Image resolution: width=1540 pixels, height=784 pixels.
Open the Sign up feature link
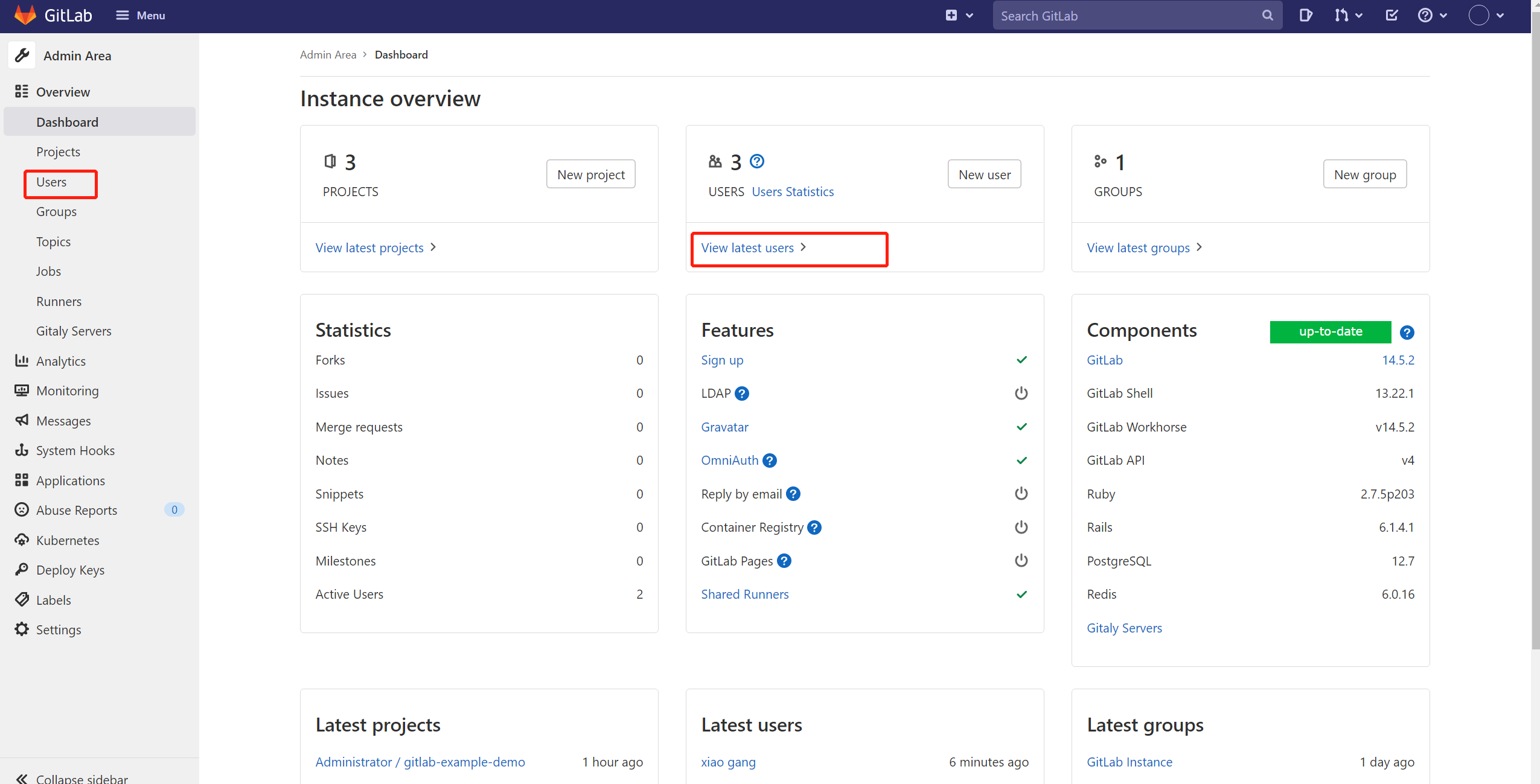722,360
